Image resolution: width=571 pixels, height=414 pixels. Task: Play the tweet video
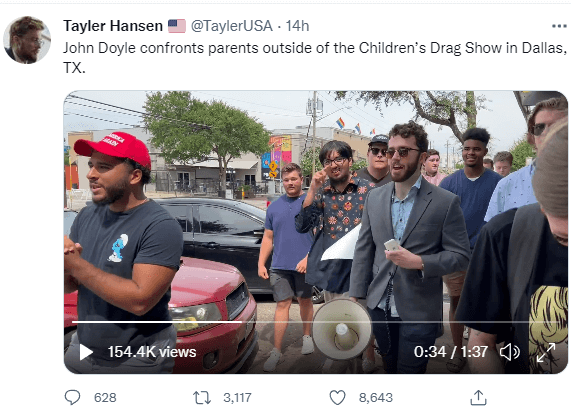pyautogui.click(x=86, y=352)
